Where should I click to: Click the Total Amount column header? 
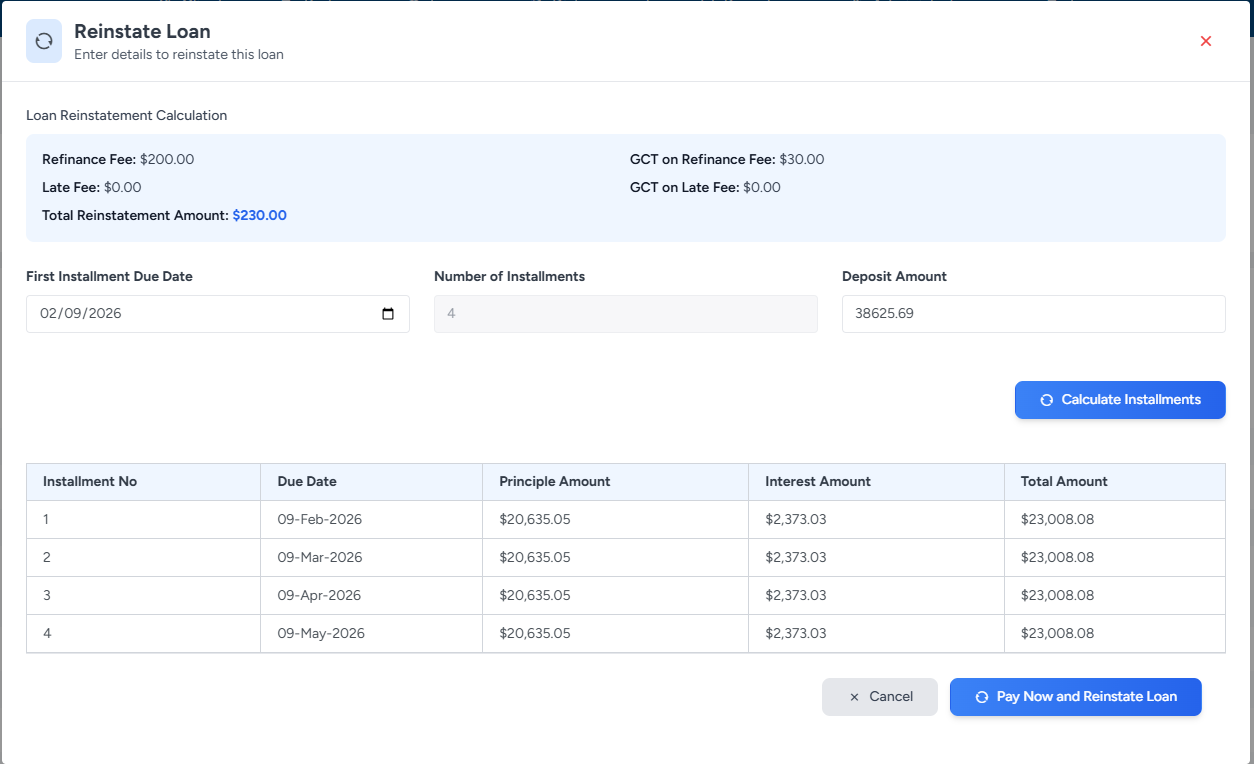[x=1064, y=482]
